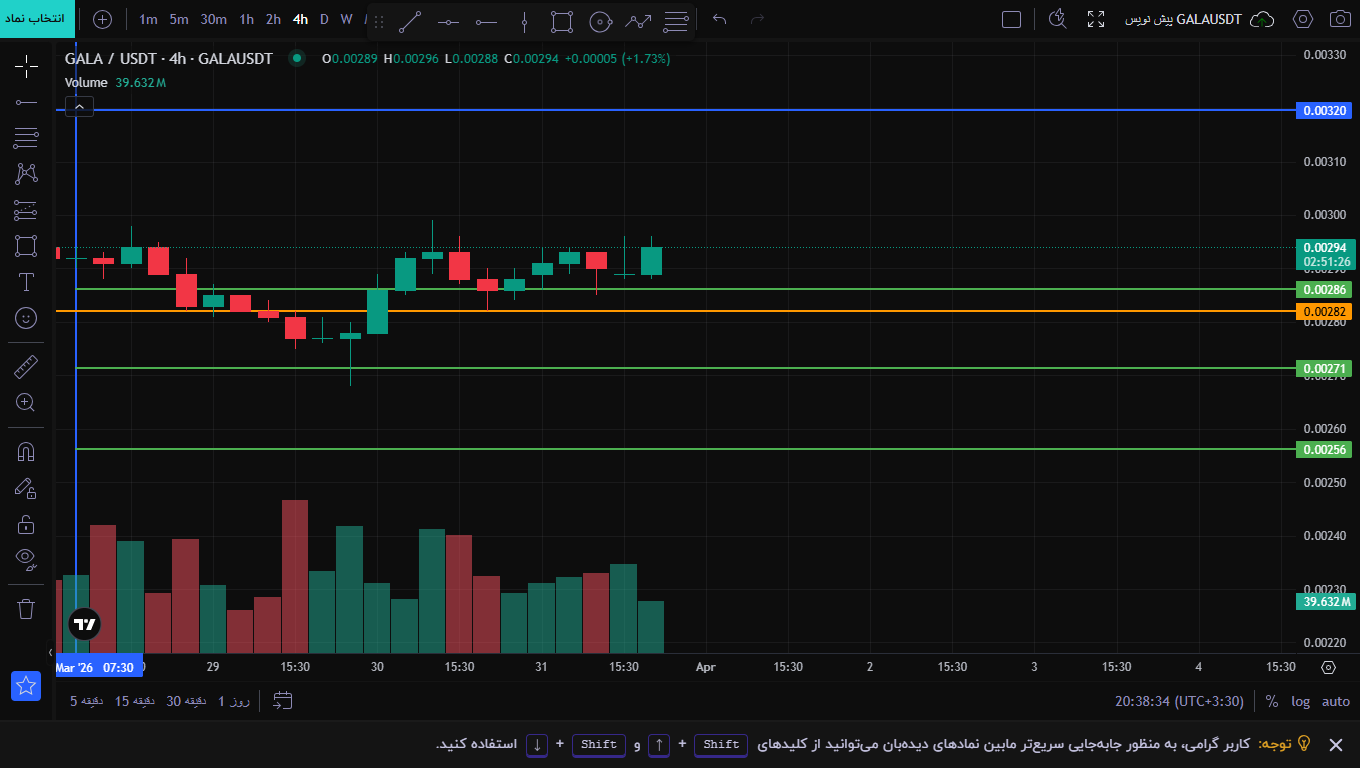
Task: Click the orange 0.00282 price line label
Action: coord(1323,311)
